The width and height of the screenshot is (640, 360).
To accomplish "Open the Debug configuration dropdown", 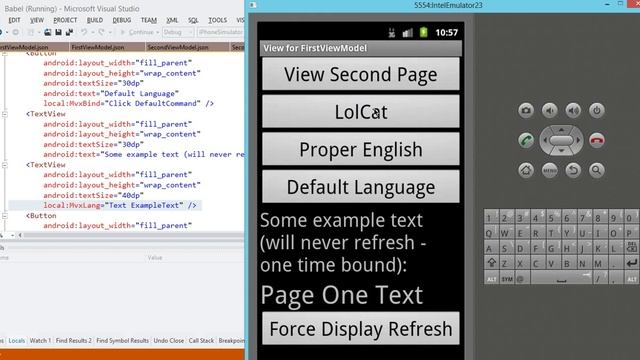I will coord(178,32).
